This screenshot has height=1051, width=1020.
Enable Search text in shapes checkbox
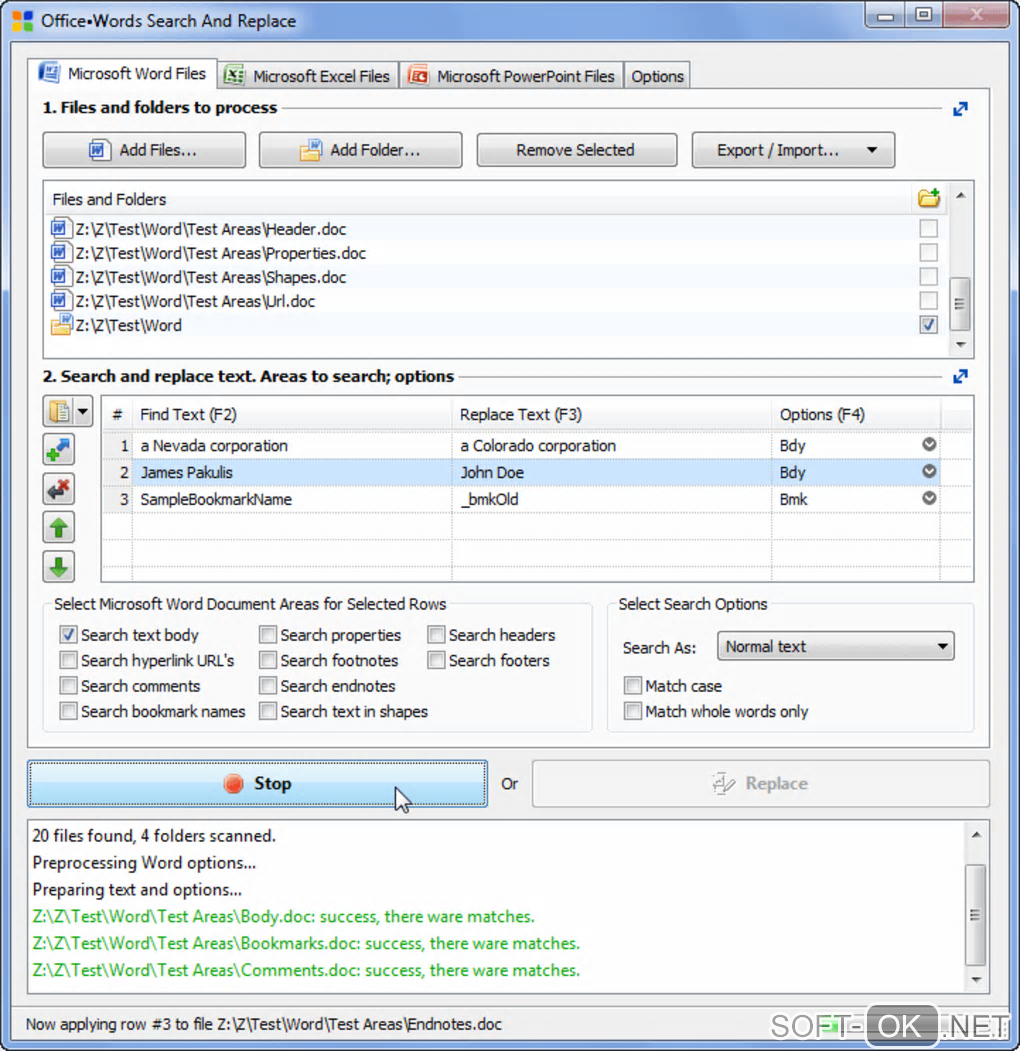click(268, 710)
